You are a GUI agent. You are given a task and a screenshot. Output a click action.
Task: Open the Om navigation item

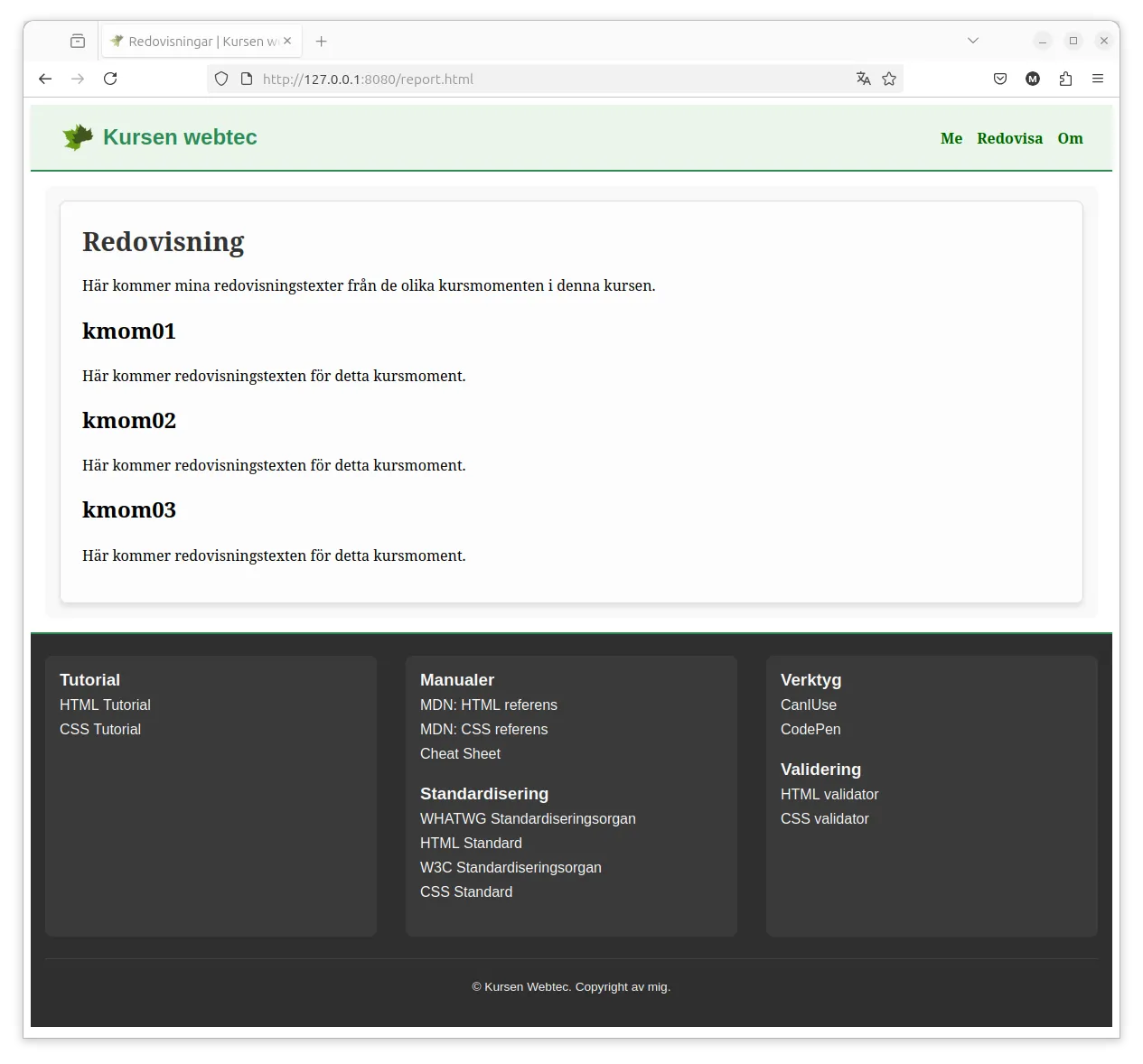click(x=1070, y=138)
